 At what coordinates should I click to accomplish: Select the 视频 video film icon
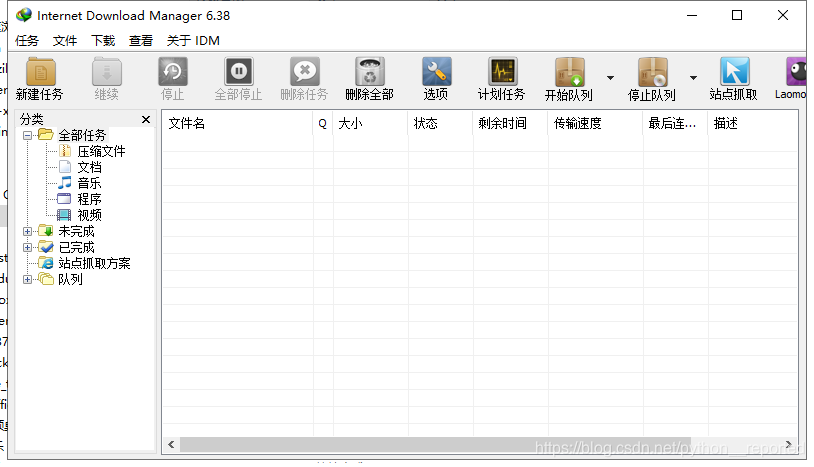click(64, 215)
